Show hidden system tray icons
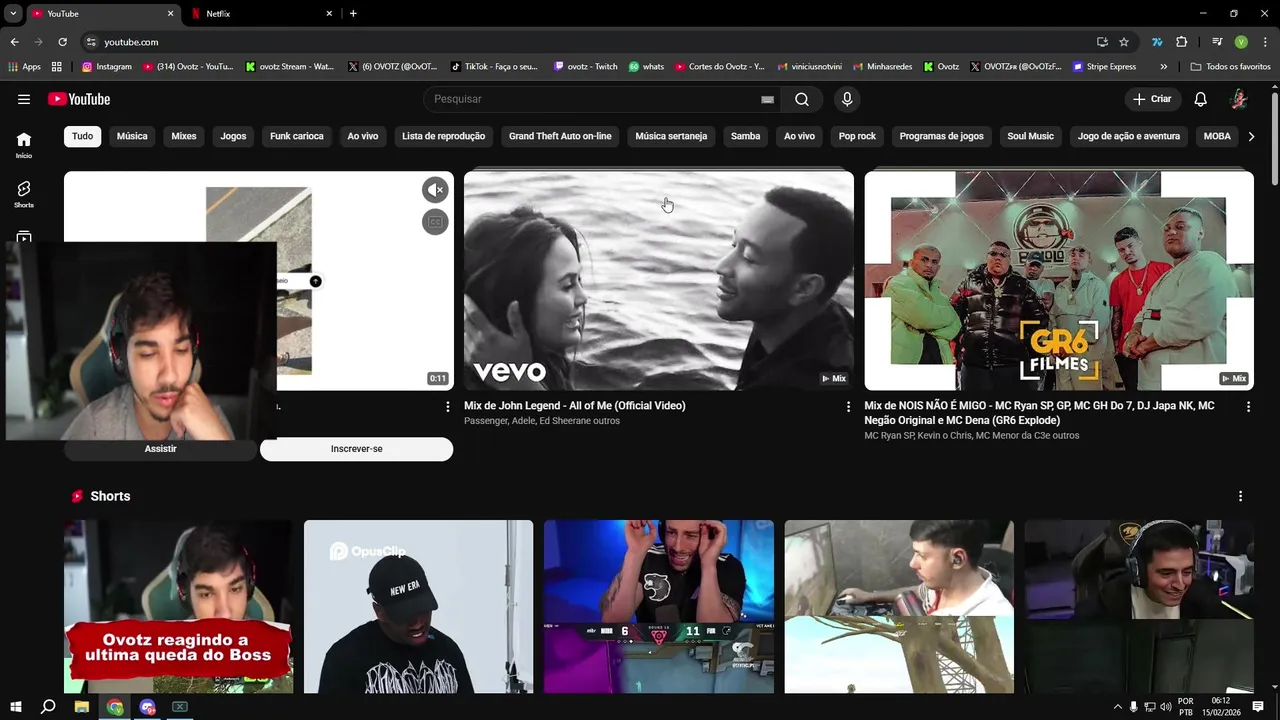The image size is (1280, 720). (1118, 707)
